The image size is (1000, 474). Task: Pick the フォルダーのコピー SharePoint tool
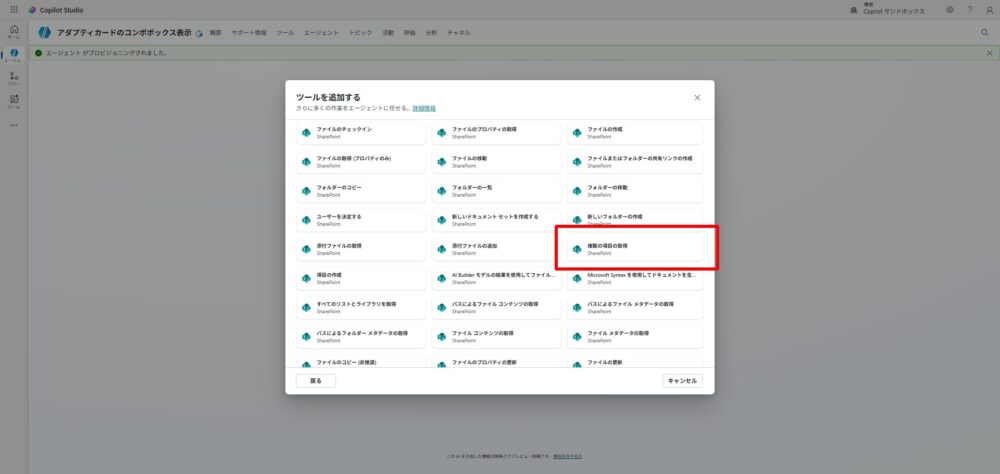tap(364, 190)
